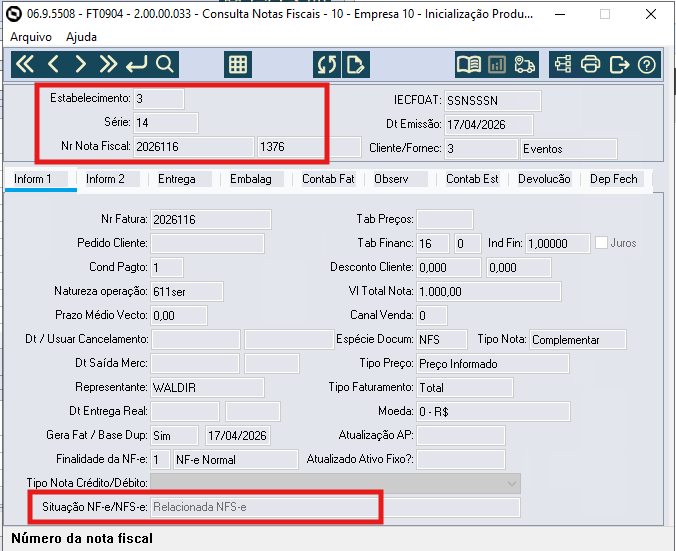Click the Representante field WALDIR
This screenshot has height=551, width=676.
[x=207, y=388]
